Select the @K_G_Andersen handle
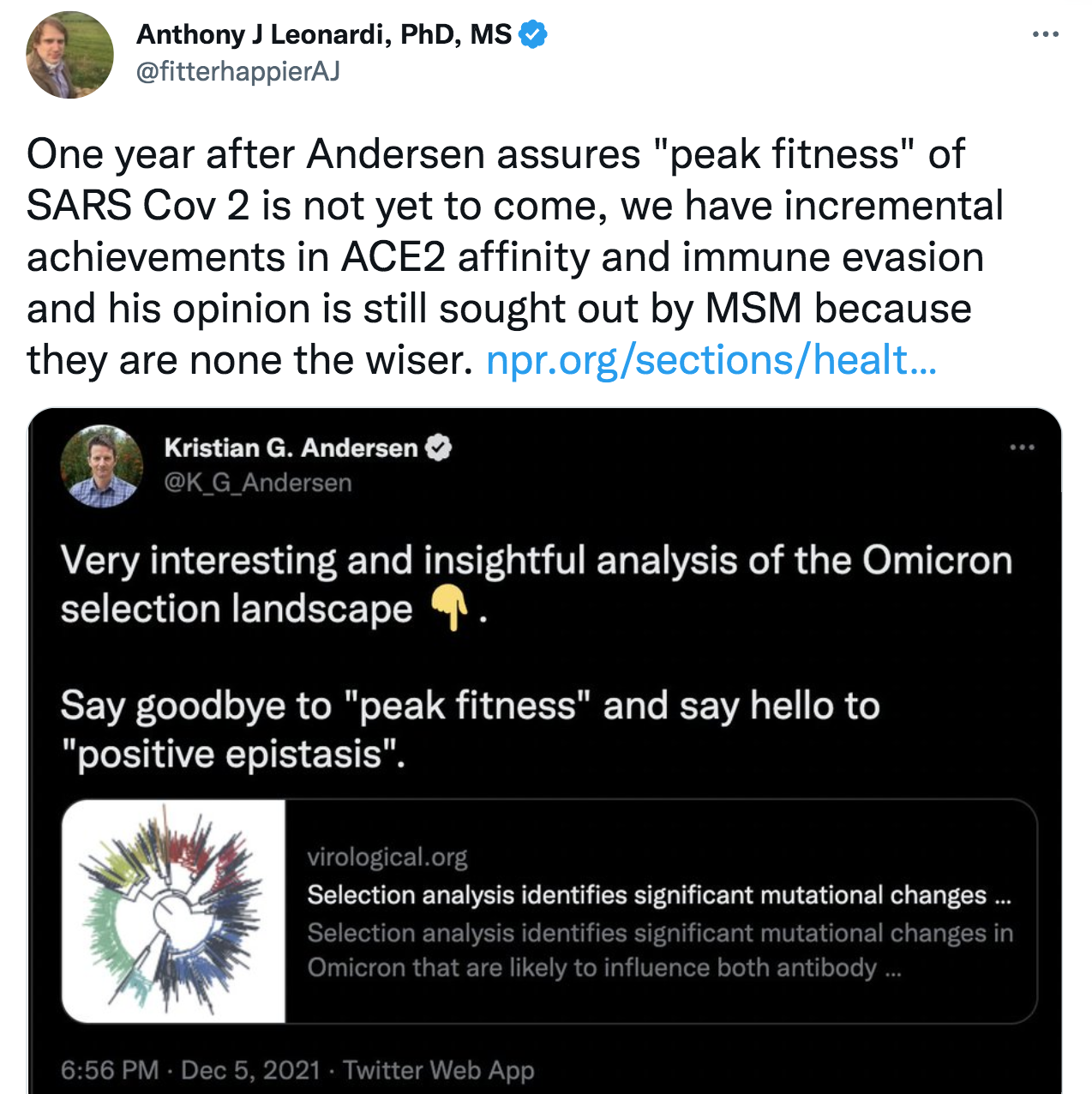The height and width of the screenshot is (1094, 1092). (257, 483)
